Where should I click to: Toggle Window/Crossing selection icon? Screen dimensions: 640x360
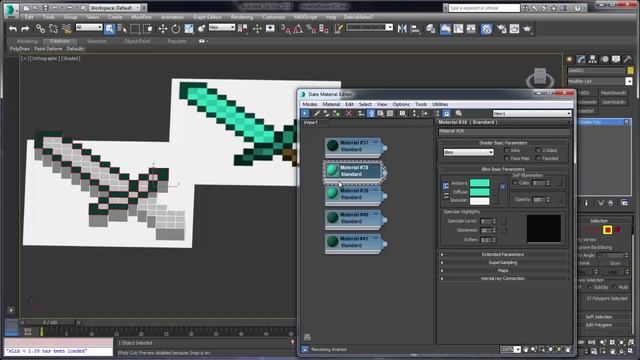[148, 29]
